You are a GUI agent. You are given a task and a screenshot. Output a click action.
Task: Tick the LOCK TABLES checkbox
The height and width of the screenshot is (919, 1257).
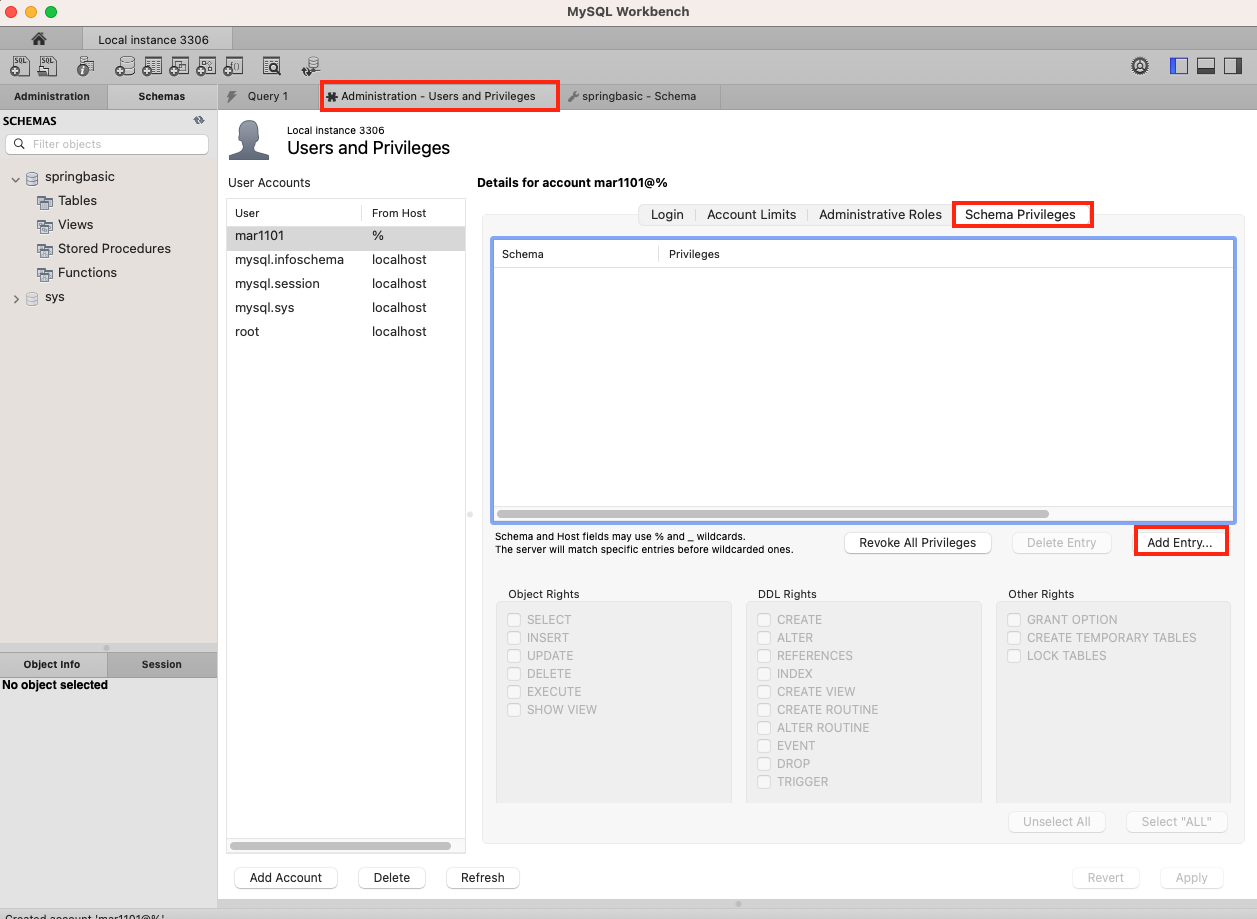point(1014,656)
